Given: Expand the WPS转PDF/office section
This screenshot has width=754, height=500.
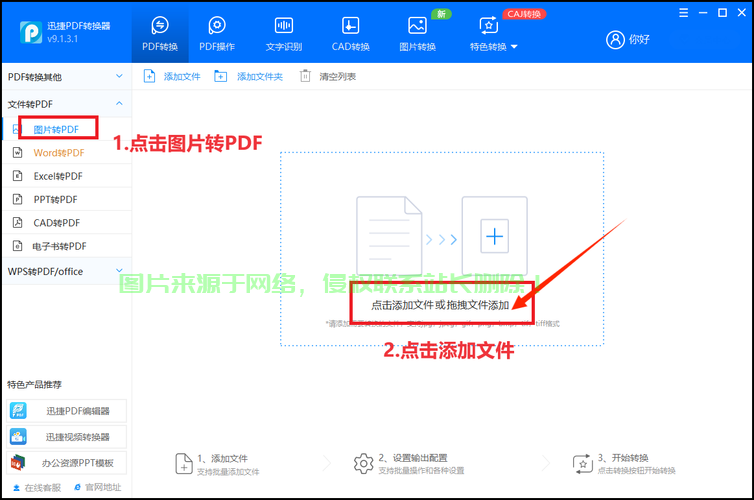Looking at the screenshot, I should (66, 271).
